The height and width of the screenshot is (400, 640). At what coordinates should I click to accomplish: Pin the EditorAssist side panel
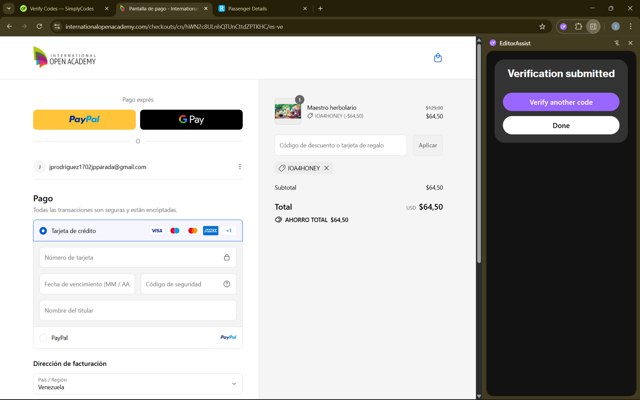coord(616,43)
